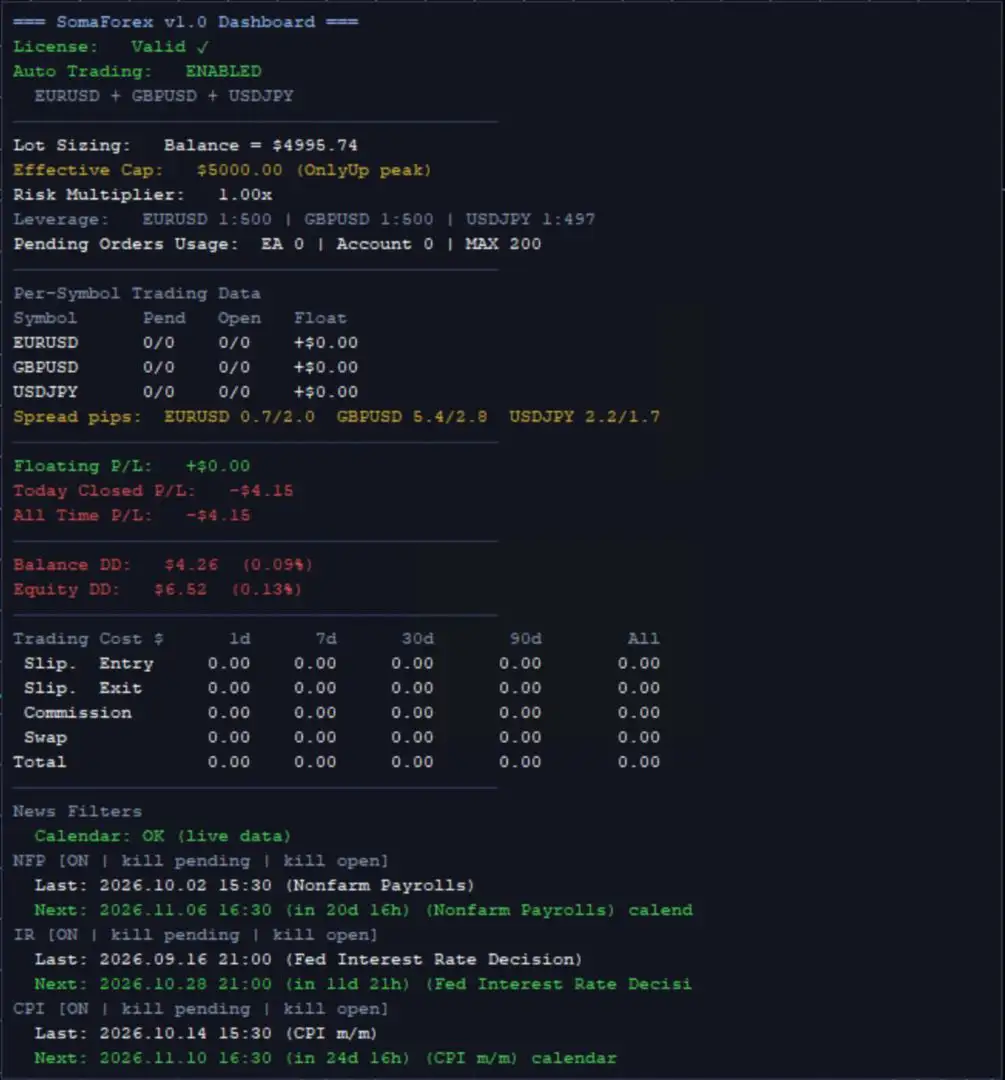This screenshot has width=1005, height=1080.
Task: Select the Pend column header
Action: pyautogui.click(x=164, y=318)
